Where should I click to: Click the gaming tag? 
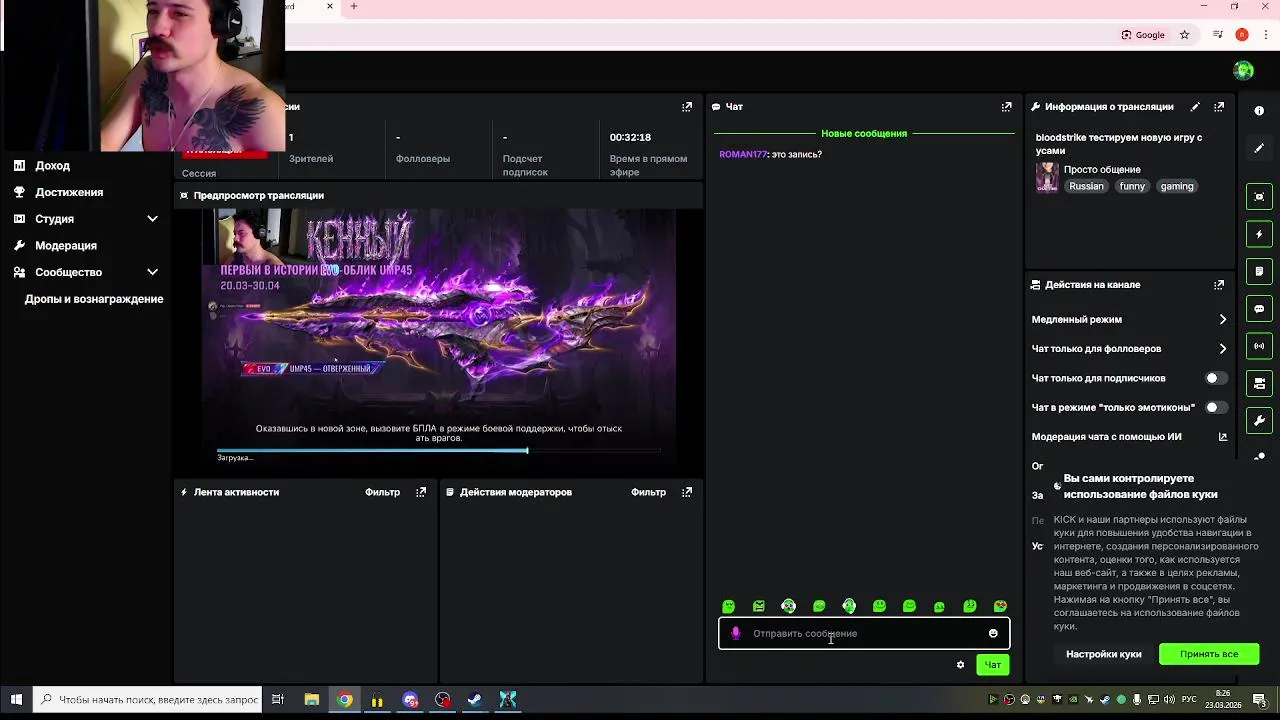click(x=1177, y=186)
